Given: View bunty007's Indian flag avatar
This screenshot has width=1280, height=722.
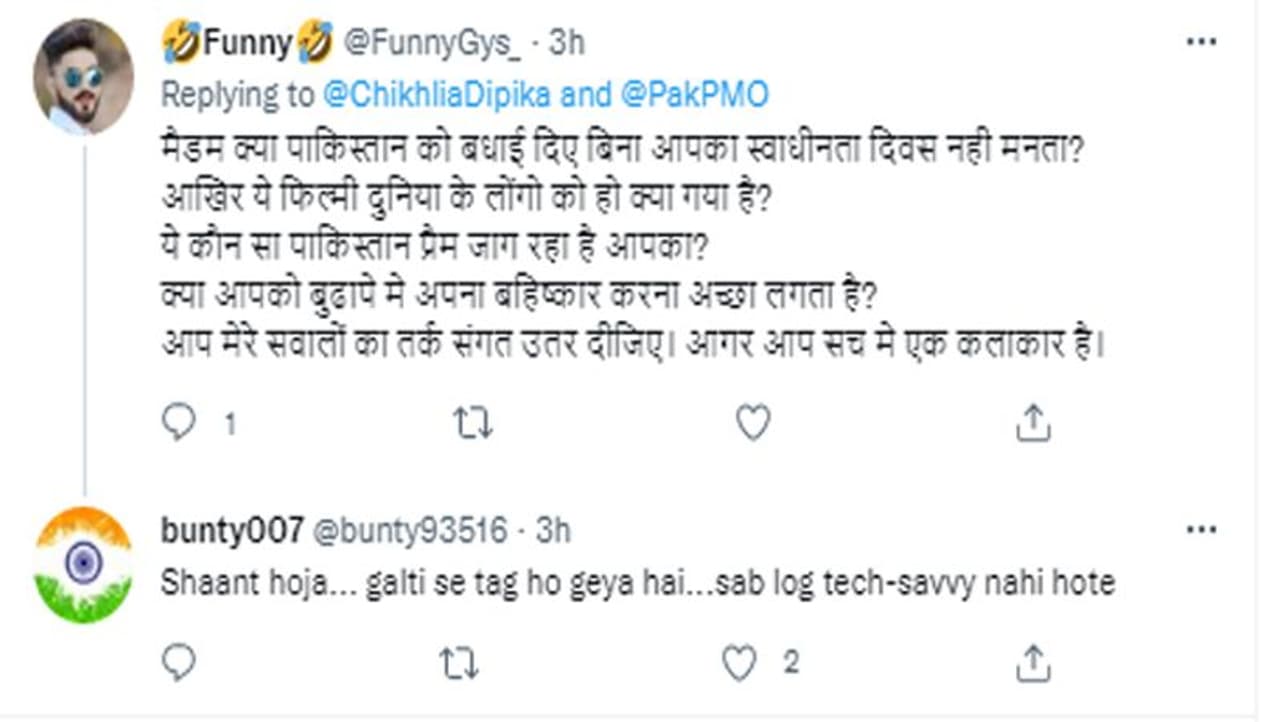Looking at the screenshot, I should (83, 565).
